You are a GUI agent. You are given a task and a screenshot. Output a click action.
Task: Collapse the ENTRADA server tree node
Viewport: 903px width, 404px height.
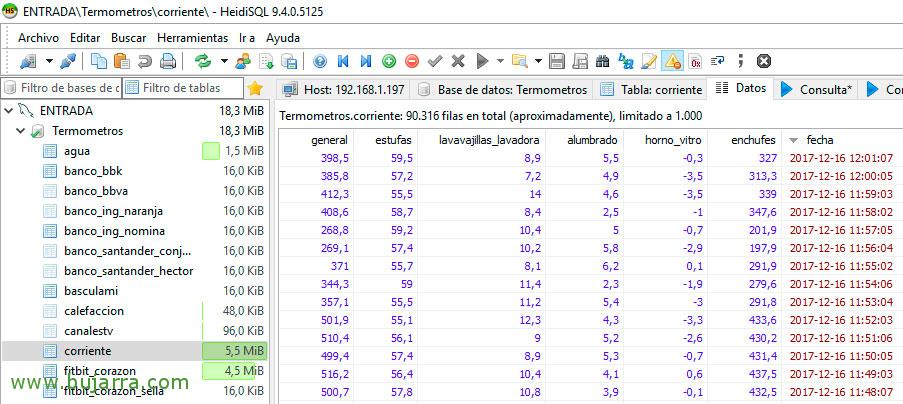point(10,110)
